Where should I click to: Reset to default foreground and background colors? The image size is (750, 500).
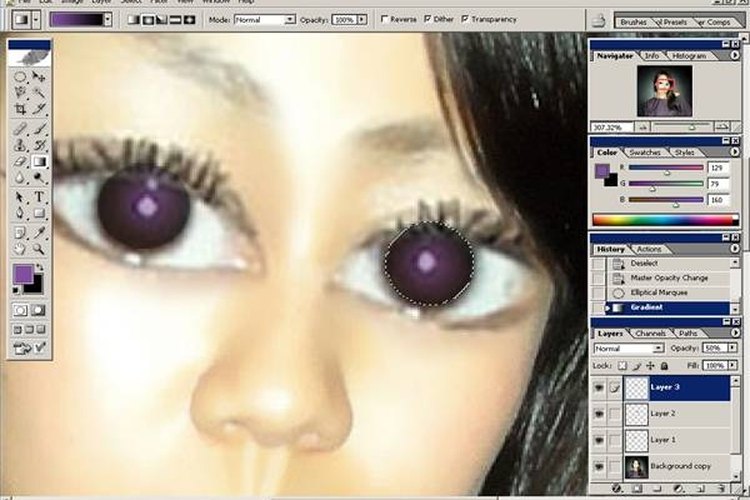pyautogui.click(x=16, y=290)
